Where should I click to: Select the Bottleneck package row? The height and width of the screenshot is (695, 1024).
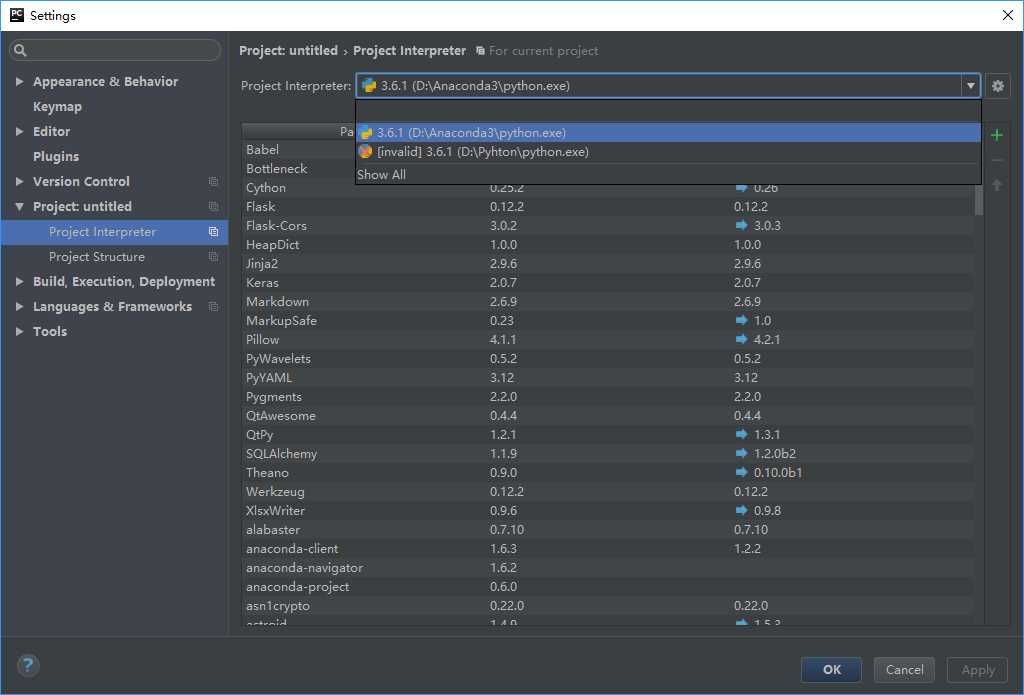[298, 169]
